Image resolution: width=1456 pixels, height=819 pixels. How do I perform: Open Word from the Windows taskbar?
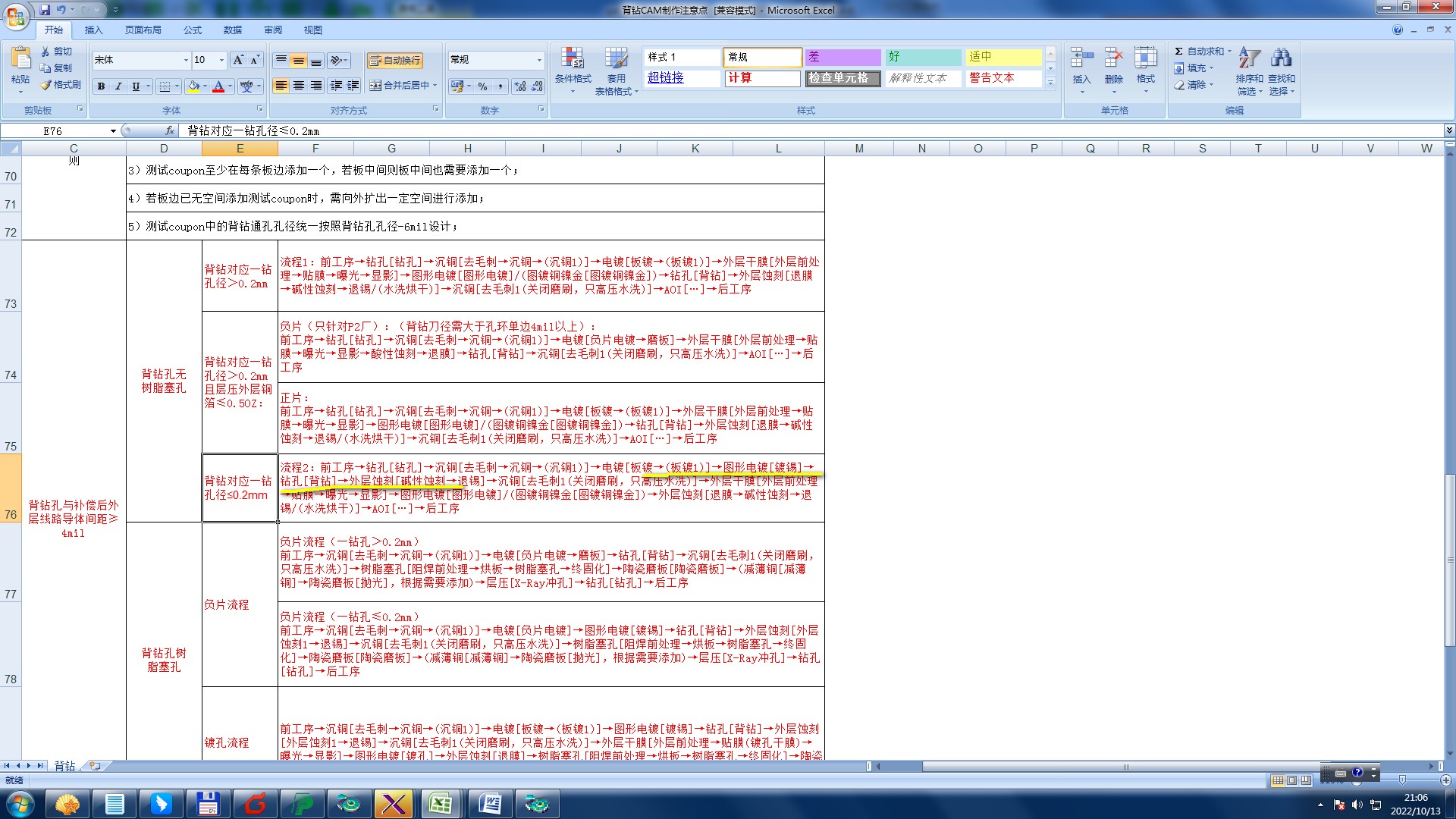coord(489,803)
